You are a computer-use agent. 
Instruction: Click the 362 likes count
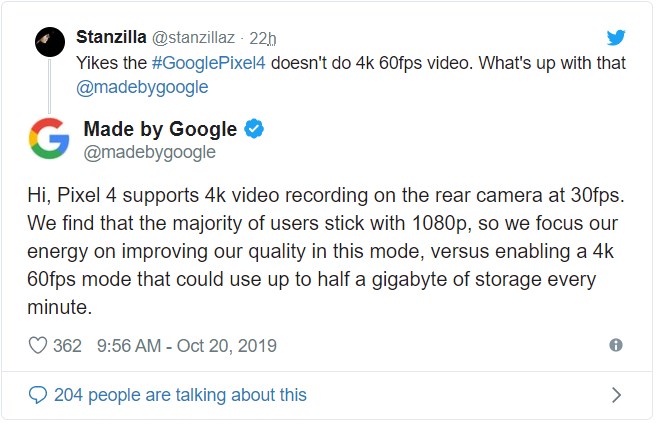[x=67, y=346]
